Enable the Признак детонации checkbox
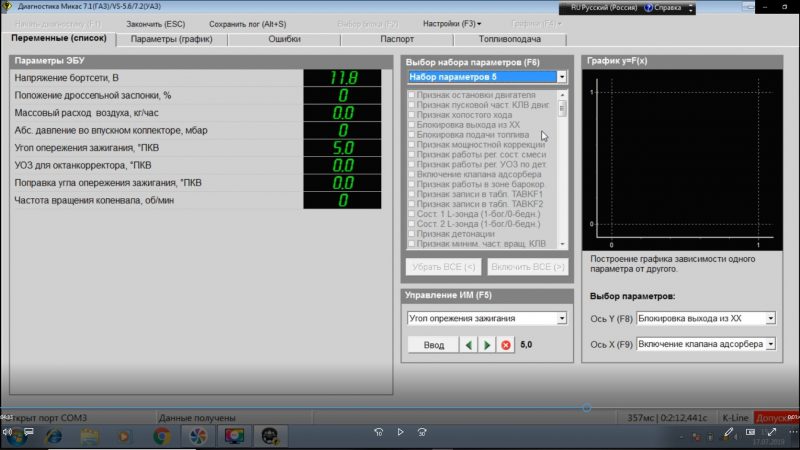Screen dimensions: 800x450 411,233
